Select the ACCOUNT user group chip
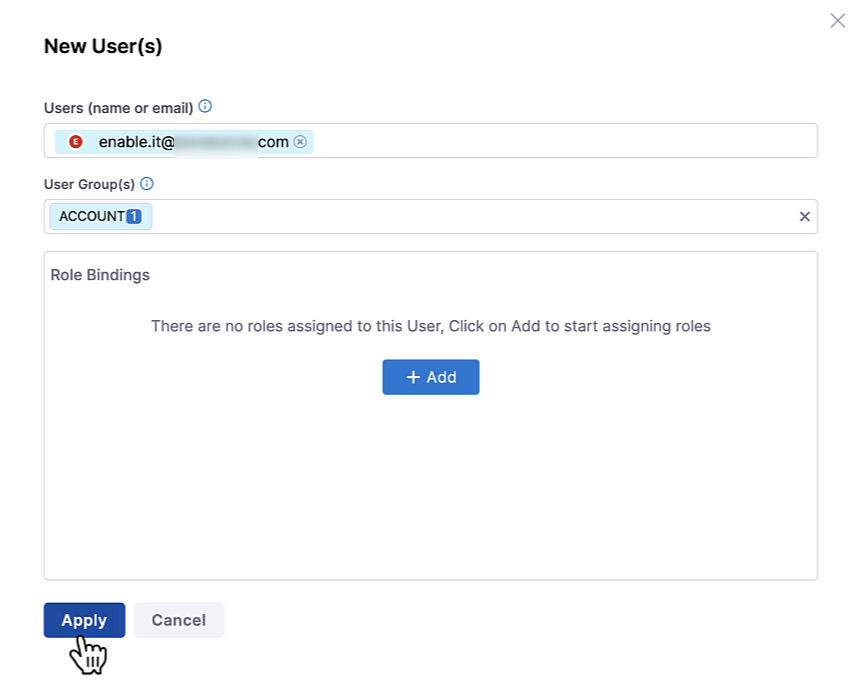This screenshot has width=858, height=682. [x=91, y=216]
